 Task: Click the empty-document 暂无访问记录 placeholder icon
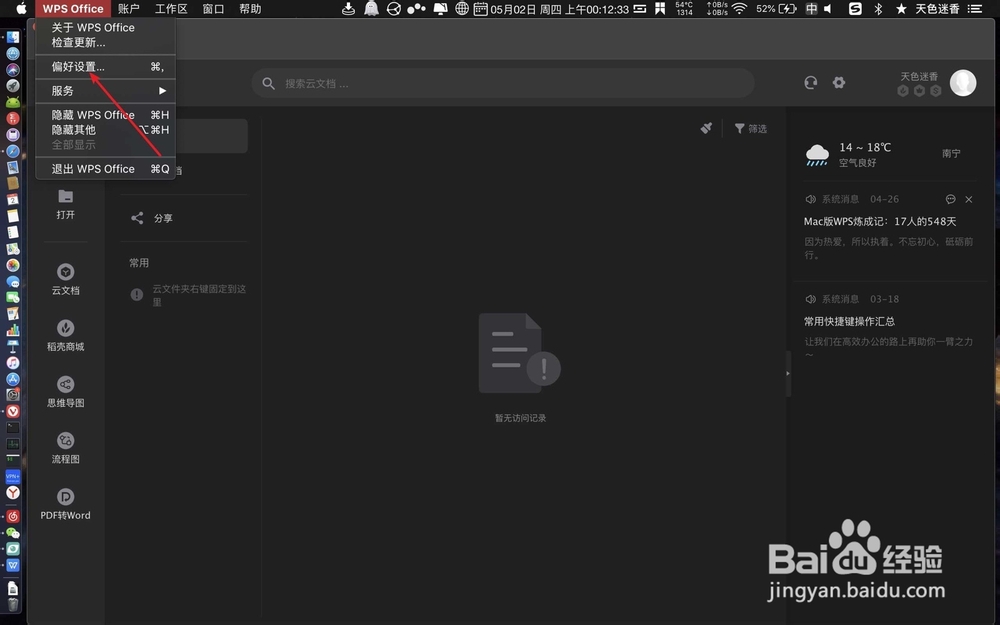519,353
